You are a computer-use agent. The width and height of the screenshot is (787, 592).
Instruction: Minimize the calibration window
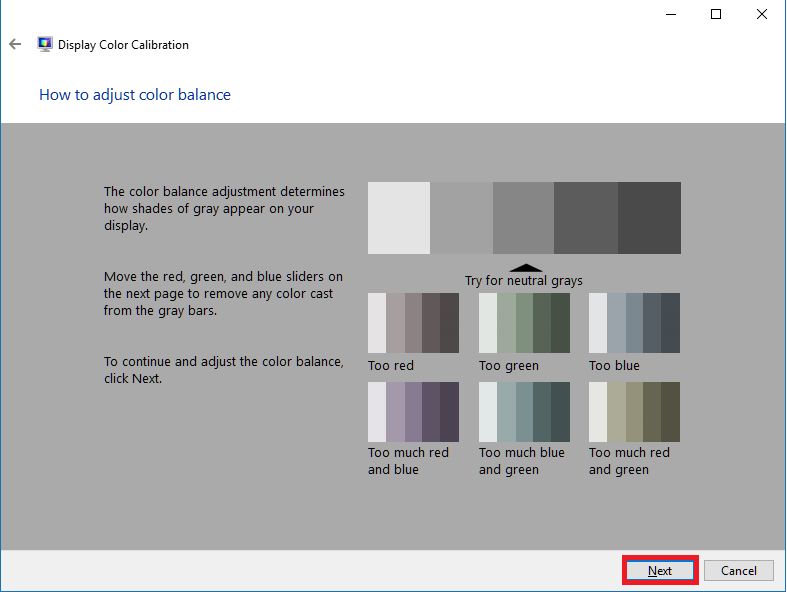(671, 14)
